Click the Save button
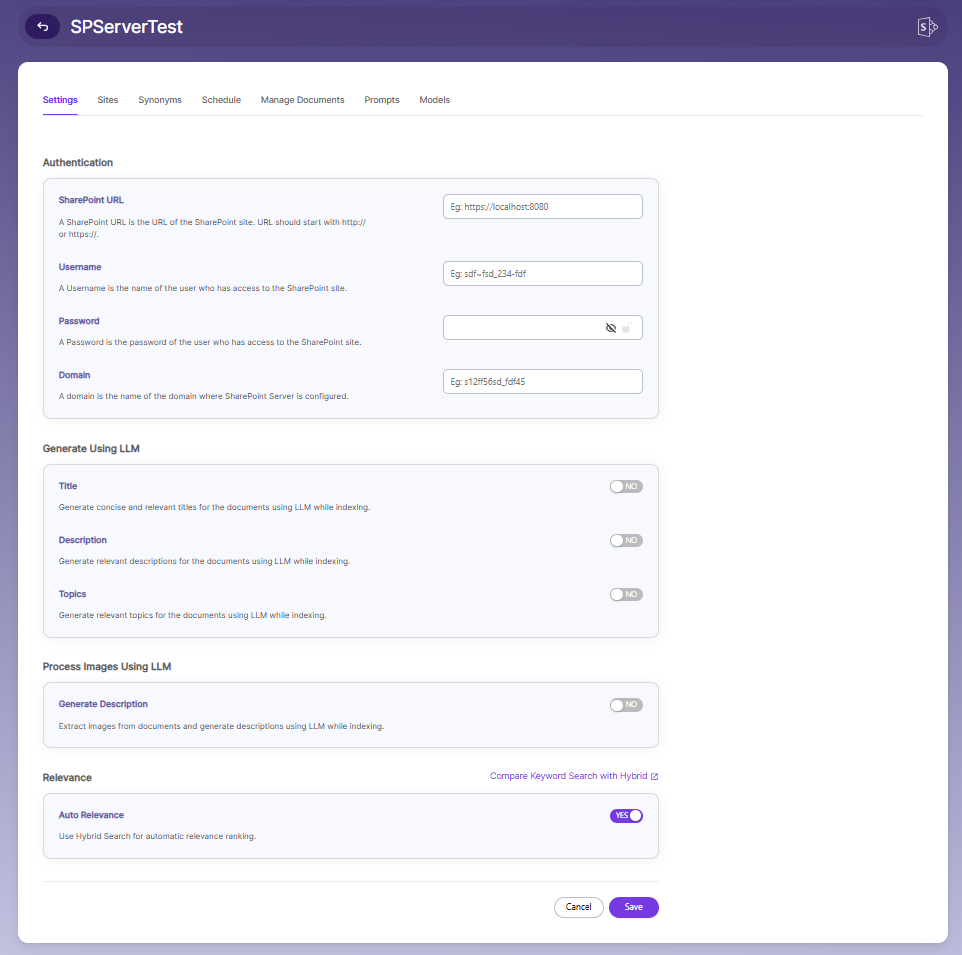Viewport: 962px width, 955px height. point(634,907)
